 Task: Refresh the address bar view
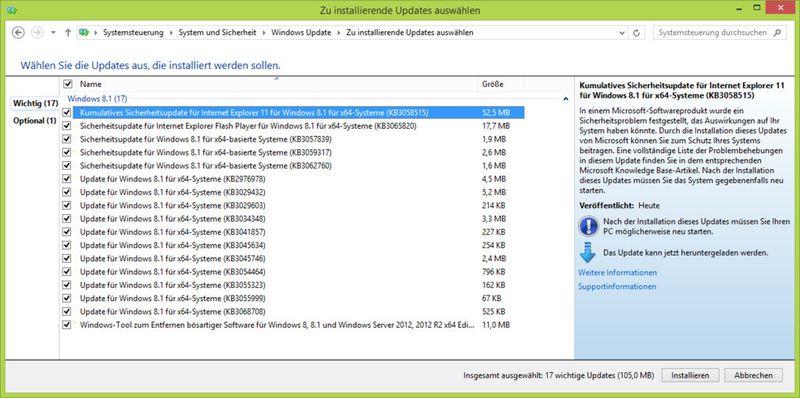636,33
